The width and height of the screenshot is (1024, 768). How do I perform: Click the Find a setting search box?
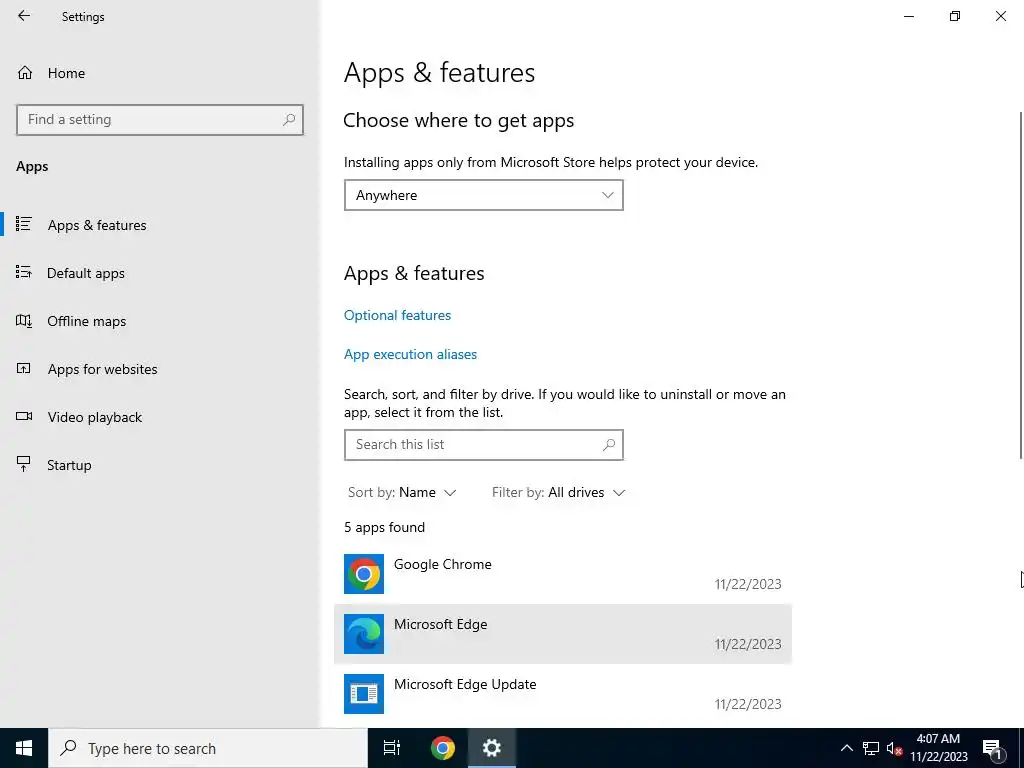[160, 120]
